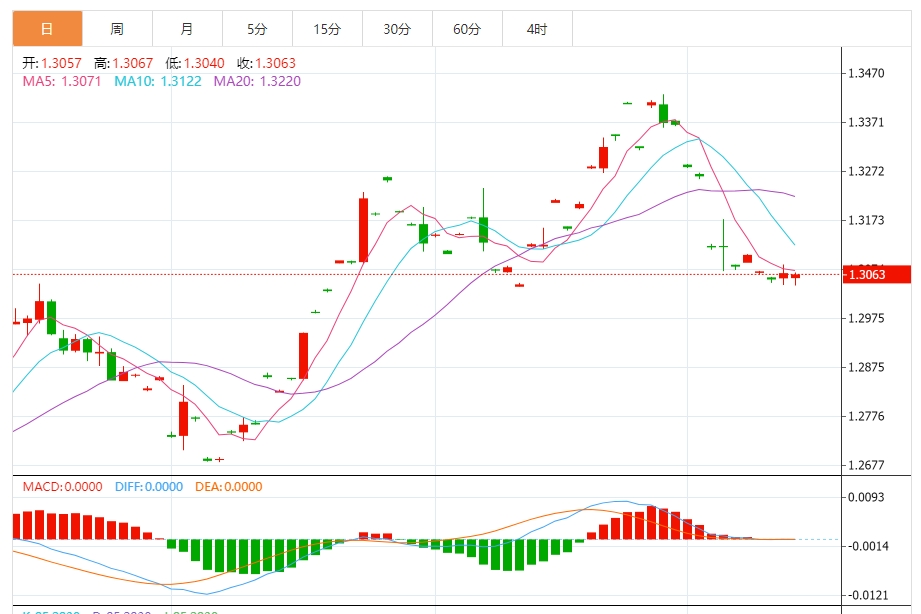Open the 4时 timeframe tab
The width and height of the screenshot is (921, 614).
(537, 29)
